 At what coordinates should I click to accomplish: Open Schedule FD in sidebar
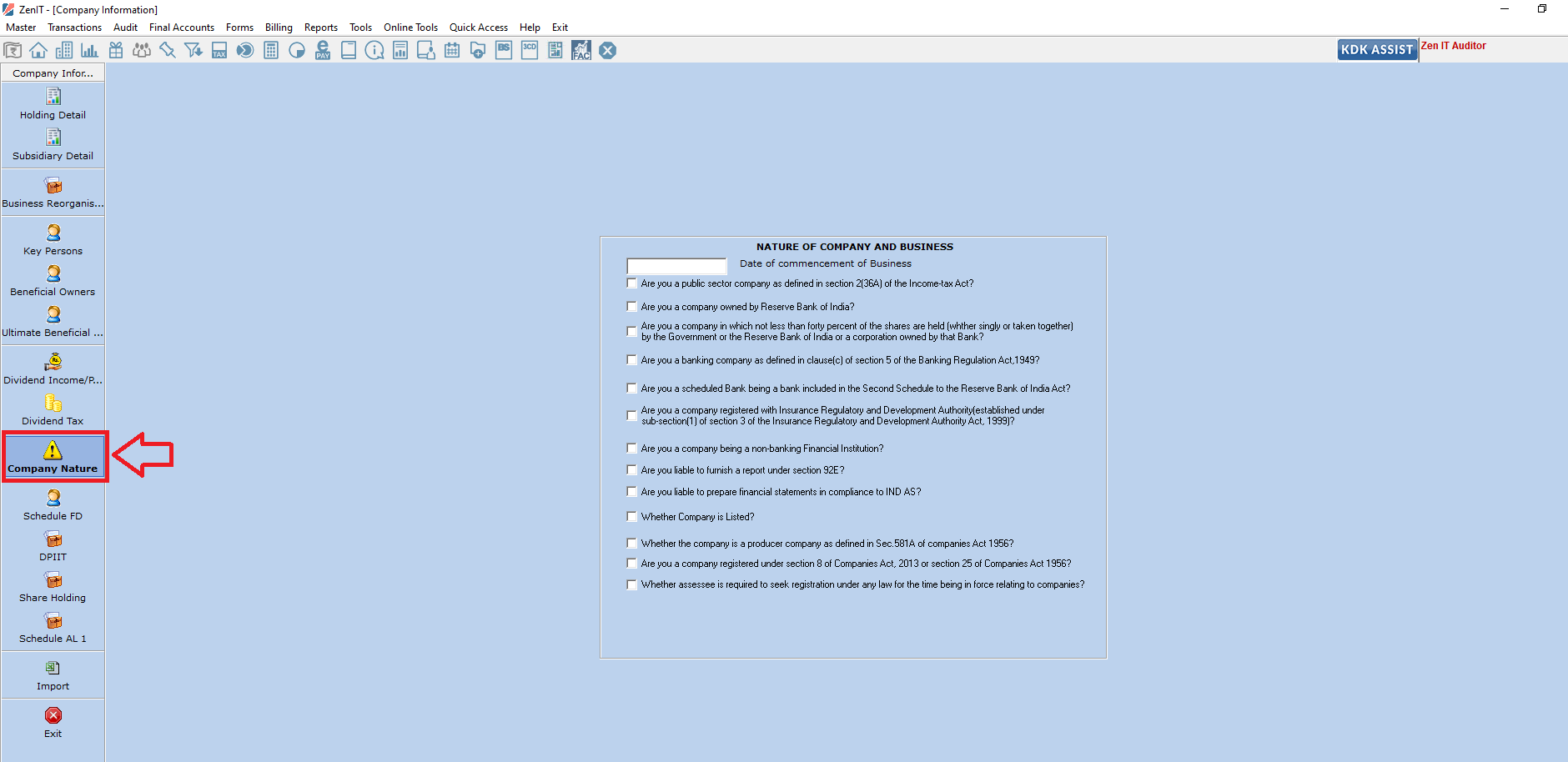pos(53,505)
